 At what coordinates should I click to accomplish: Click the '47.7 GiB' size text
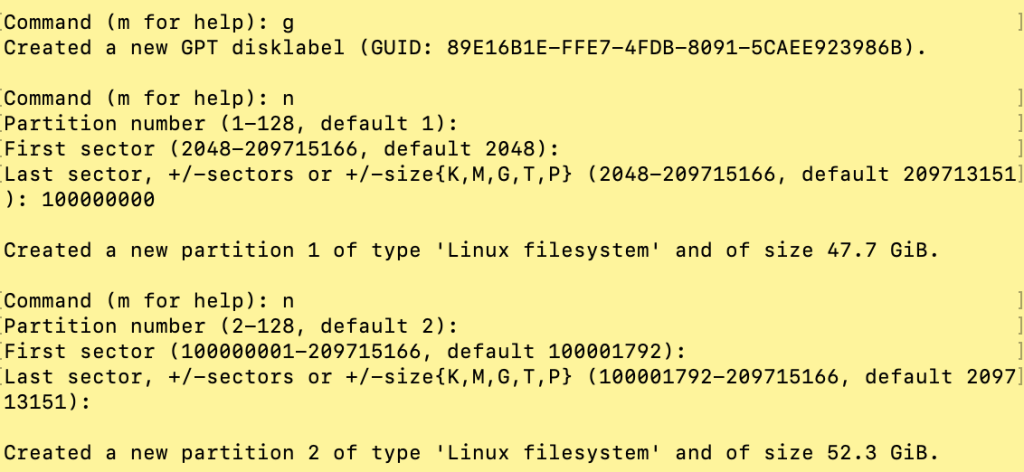(888, 250)
